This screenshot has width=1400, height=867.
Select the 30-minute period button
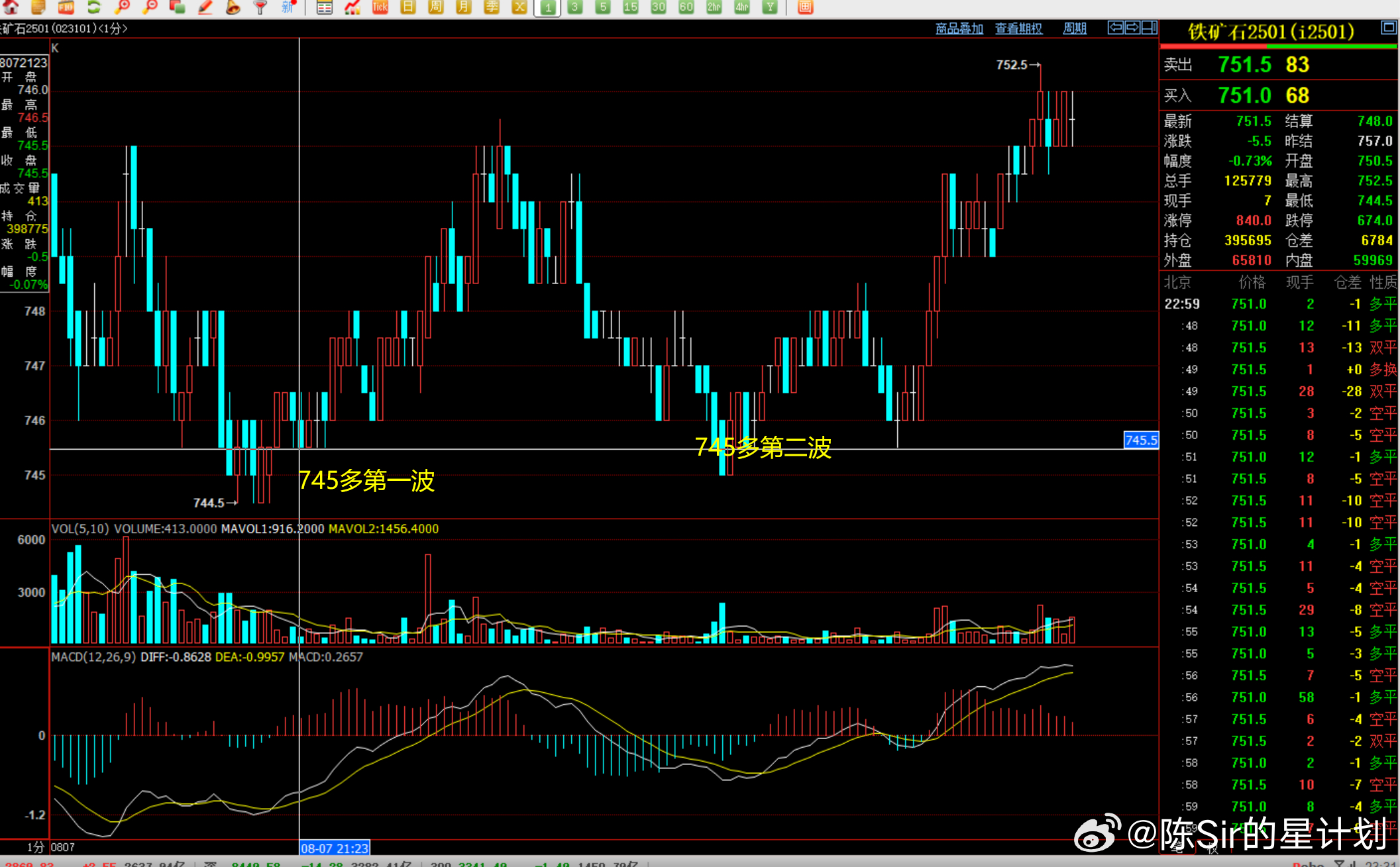[658, 7]
